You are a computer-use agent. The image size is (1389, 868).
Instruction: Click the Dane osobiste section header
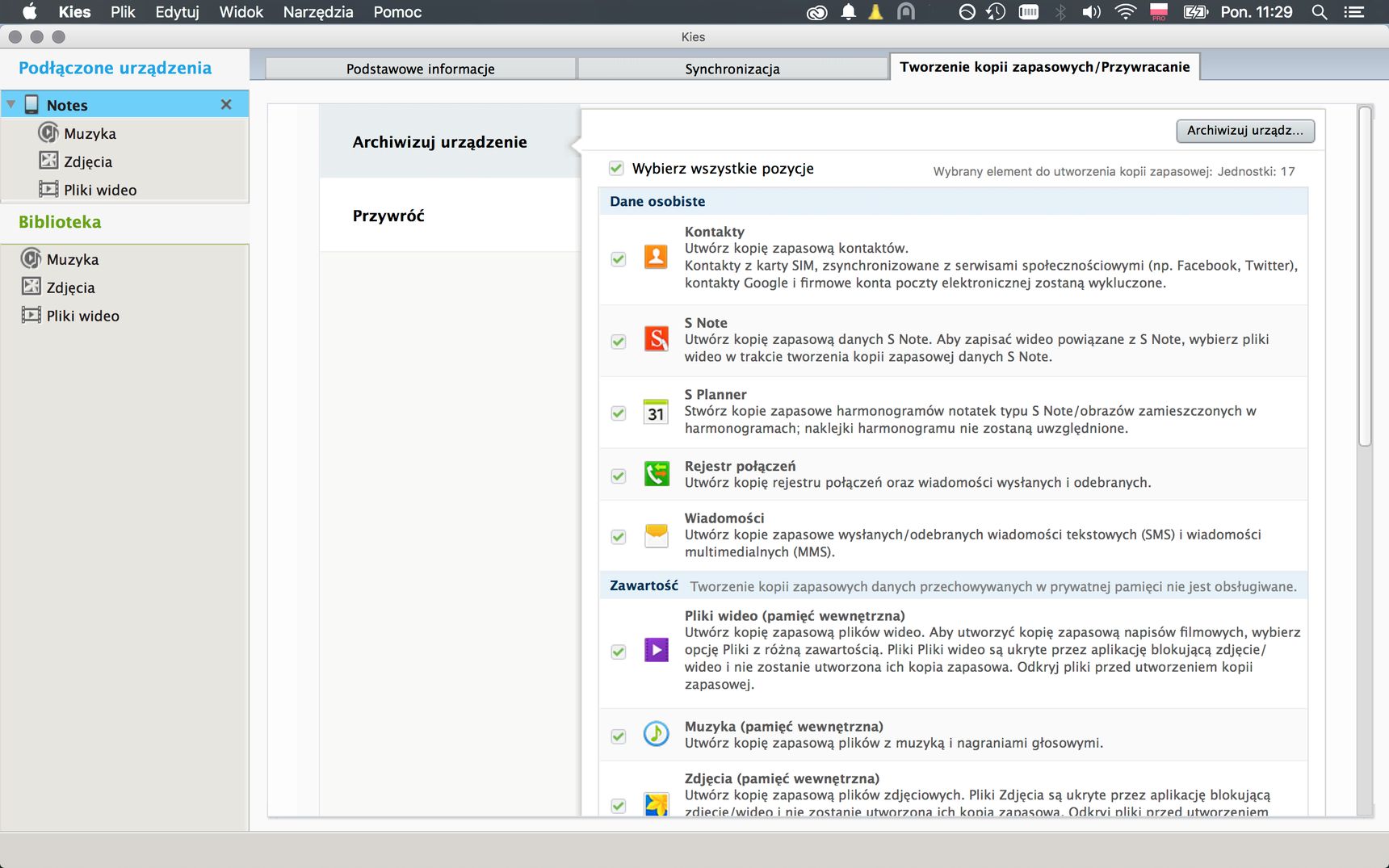point(953,201)
